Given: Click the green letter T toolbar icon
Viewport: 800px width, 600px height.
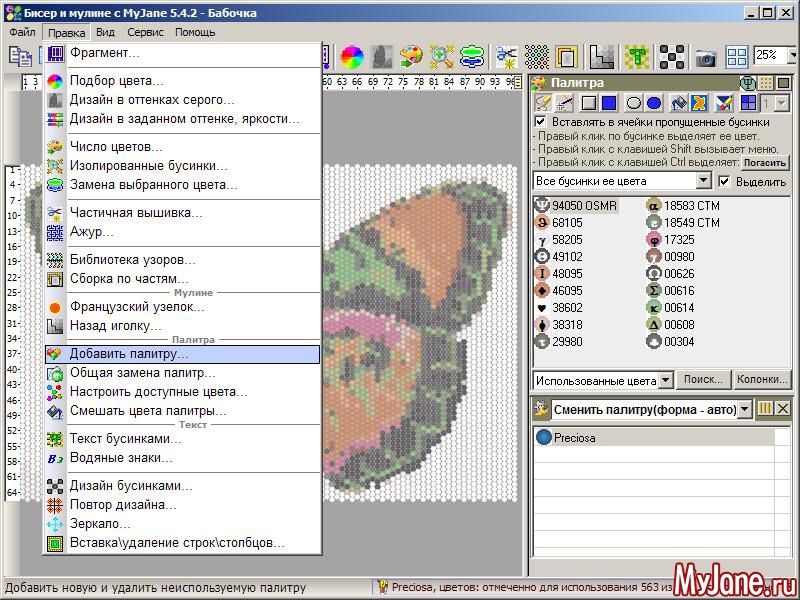Looking at the screenshot, I should pyautogui.click(x=636, y=56).
